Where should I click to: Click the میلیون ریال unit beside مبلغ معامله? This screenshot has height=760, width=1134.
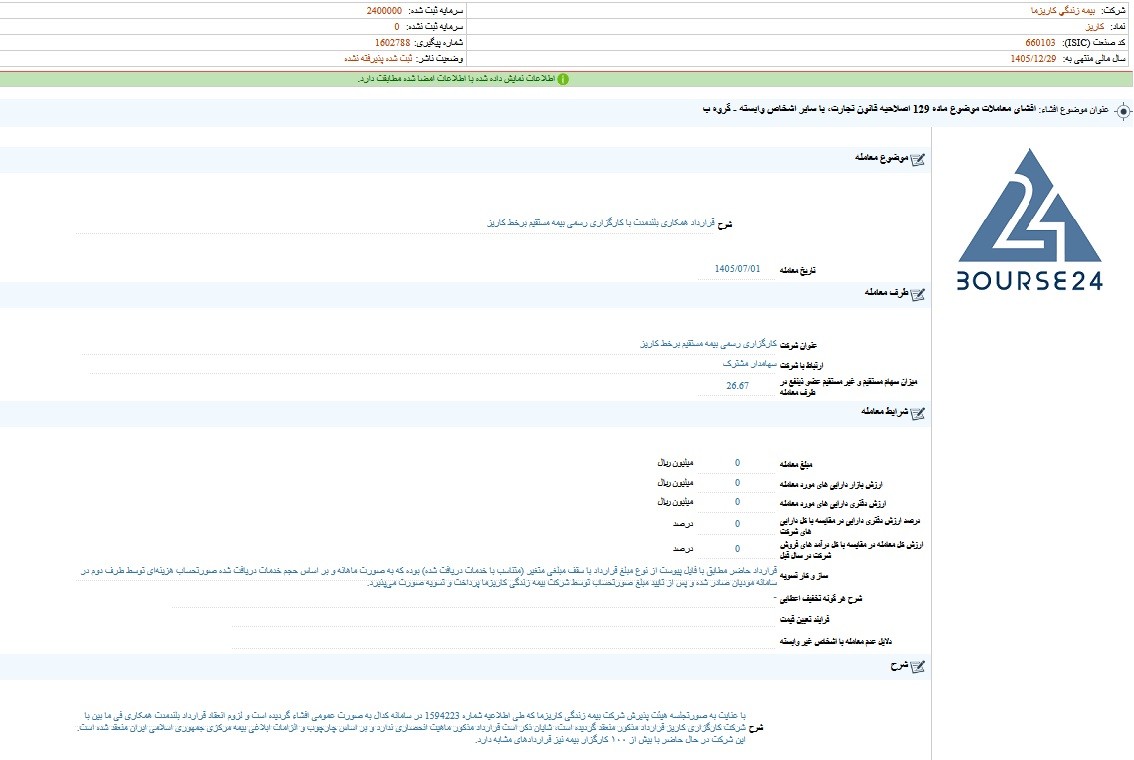pyautogui.click(x=675, y=463)
